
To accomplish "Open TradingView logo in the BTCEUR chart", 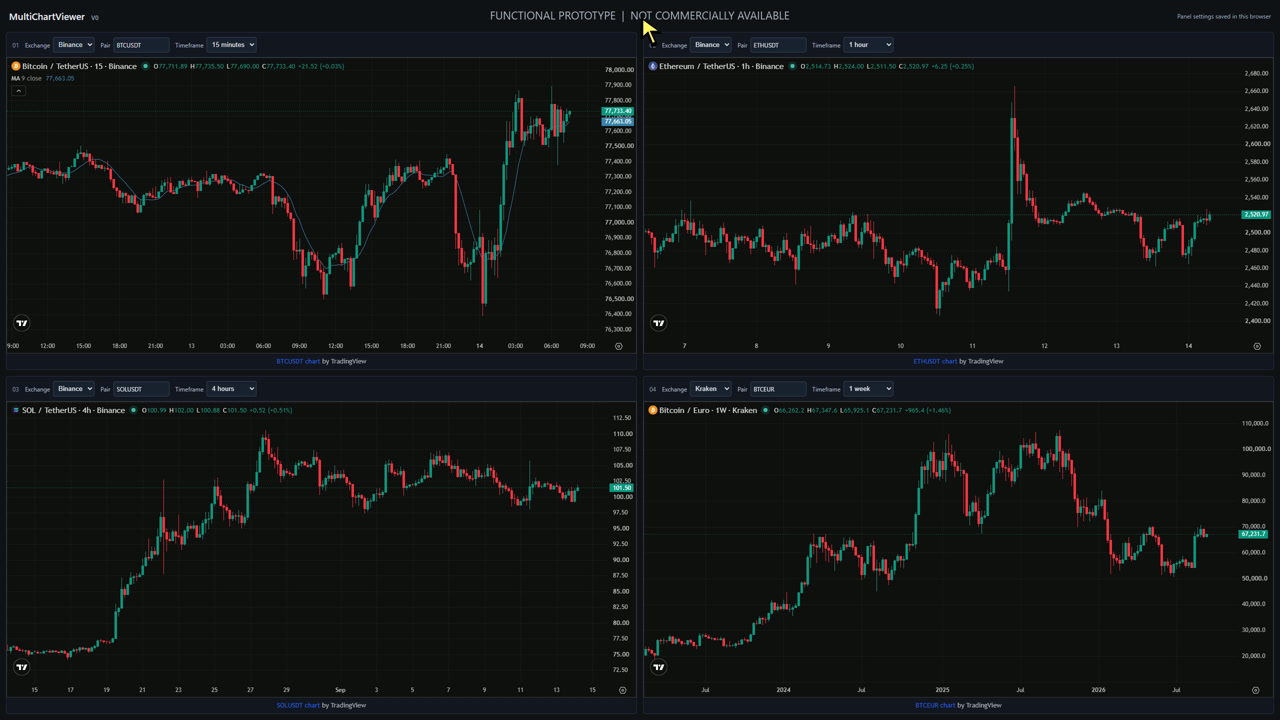I will click(659, 667).
